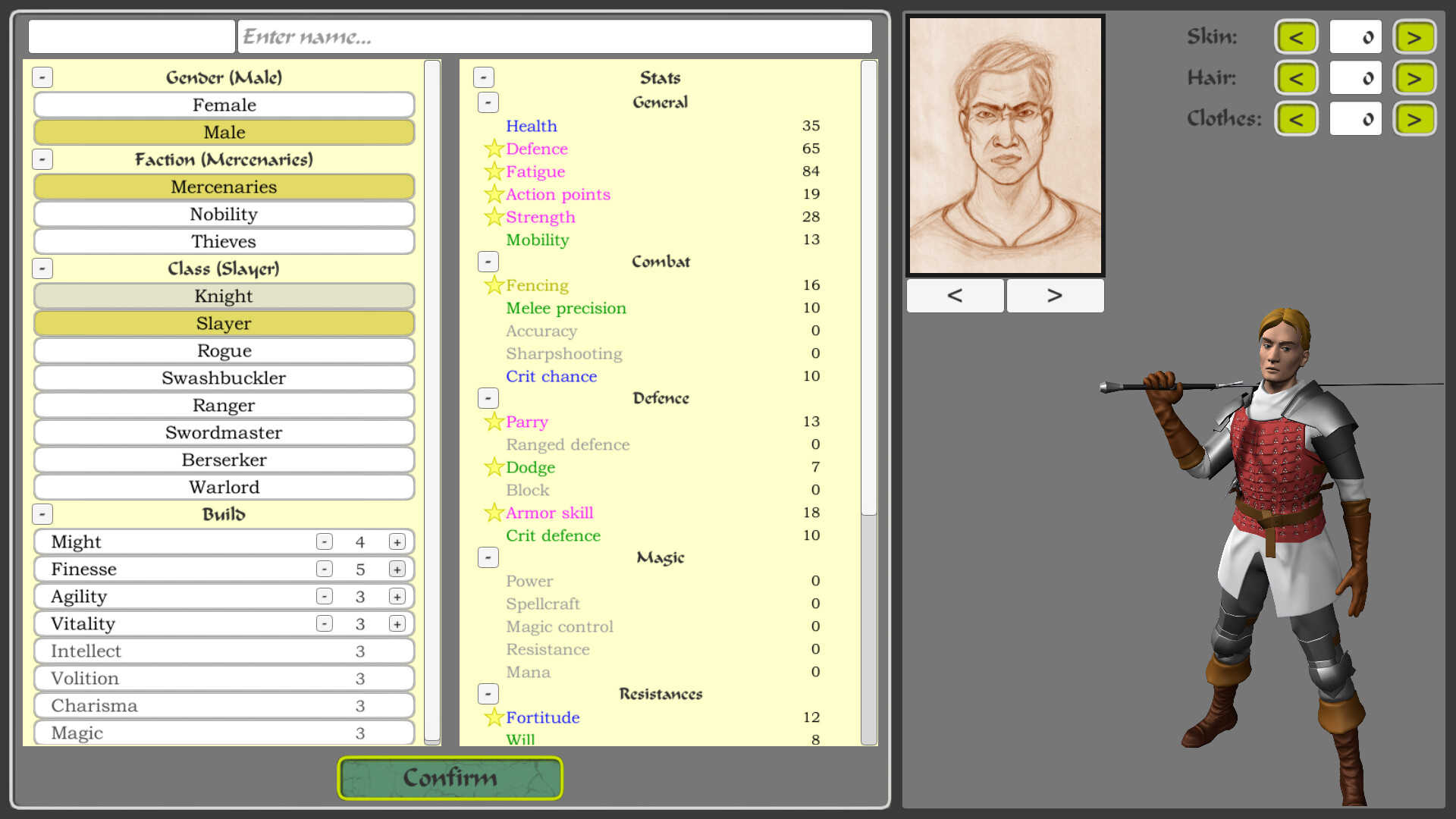Collapse the Combat stats group

pos(488,262)
